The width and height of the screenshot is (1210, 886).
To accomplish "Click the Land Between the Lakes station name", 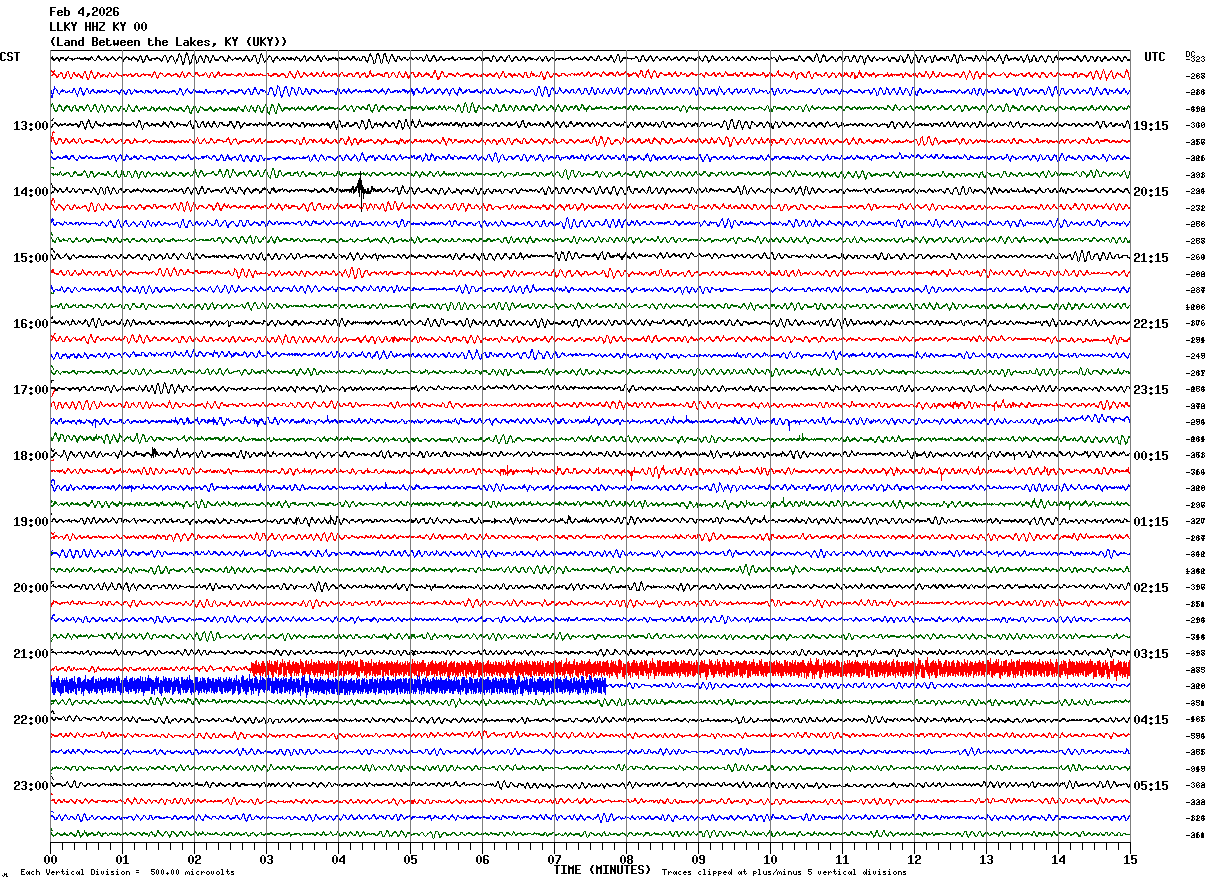I will click(x=168, y=42).
